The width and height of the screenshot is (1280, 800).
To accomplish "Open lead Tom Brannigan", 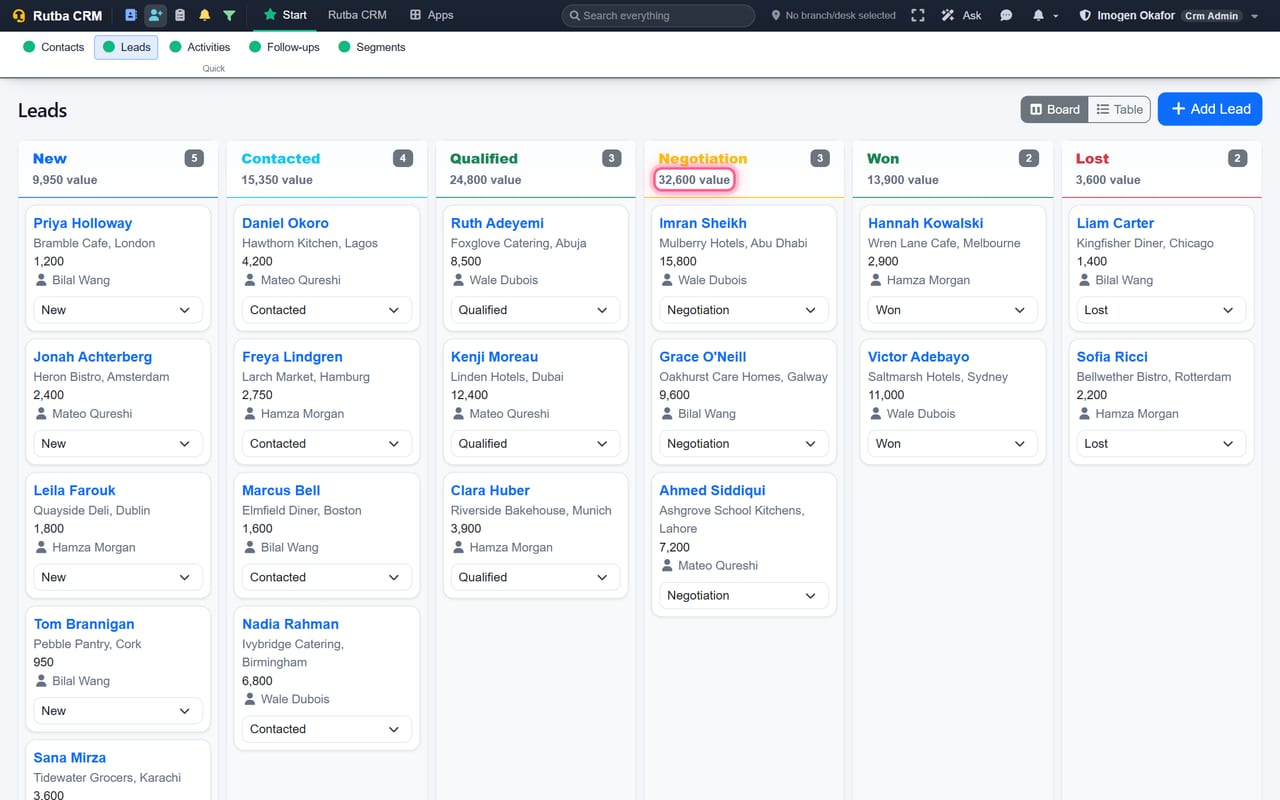I will (83, 624).
